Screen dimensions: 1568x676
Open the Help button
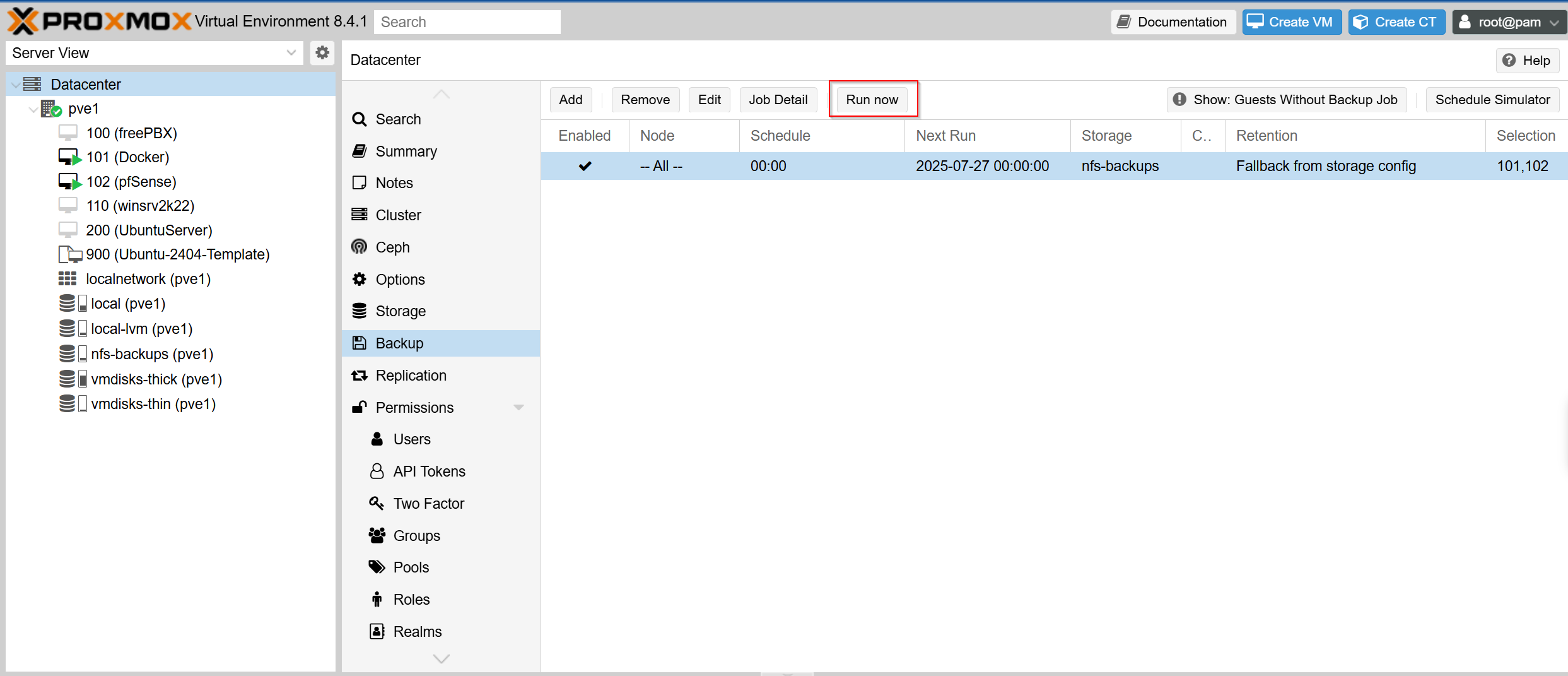pos(1528,61)
